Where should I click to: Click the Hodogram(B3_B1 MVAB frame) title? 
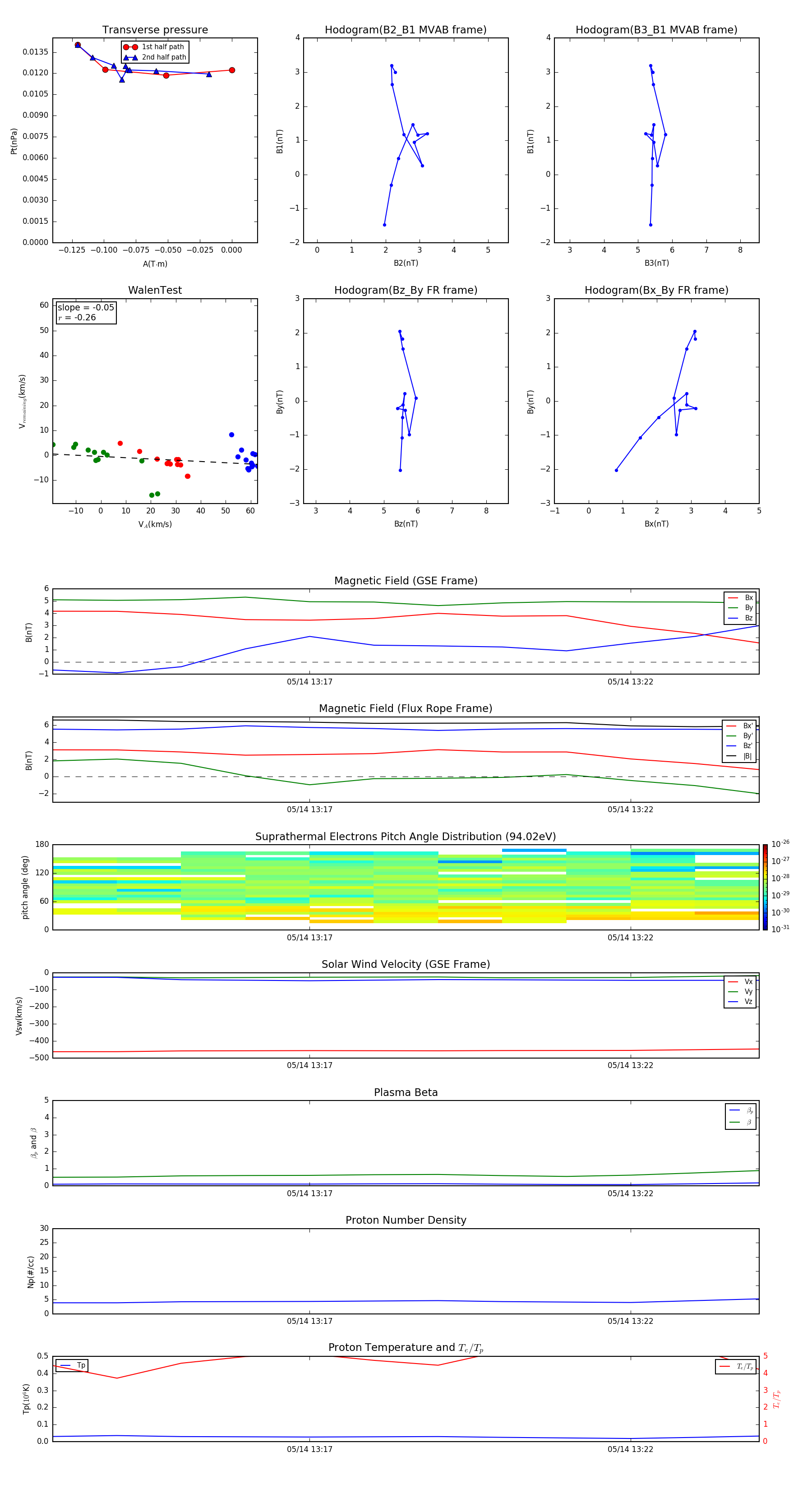(656, 30)
